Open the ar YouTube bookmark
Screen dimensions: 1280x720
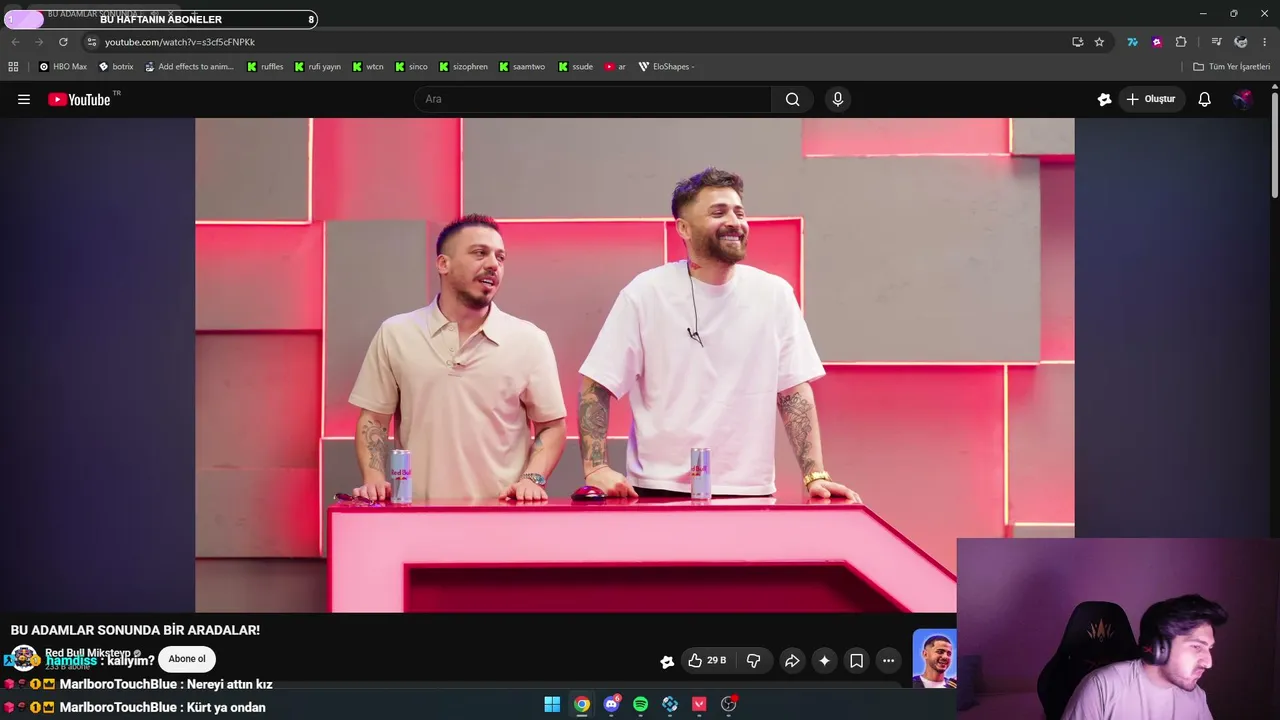tap(615, 67)
